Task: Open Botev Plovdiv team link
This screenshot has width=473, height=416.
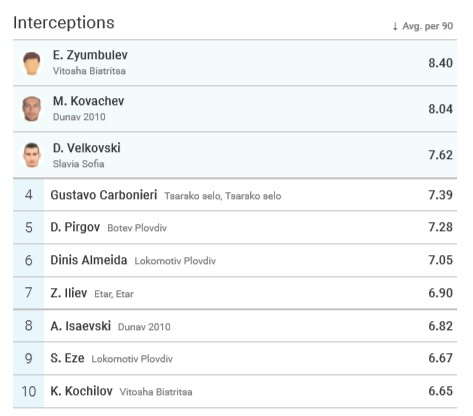Action: click(137, 228)
